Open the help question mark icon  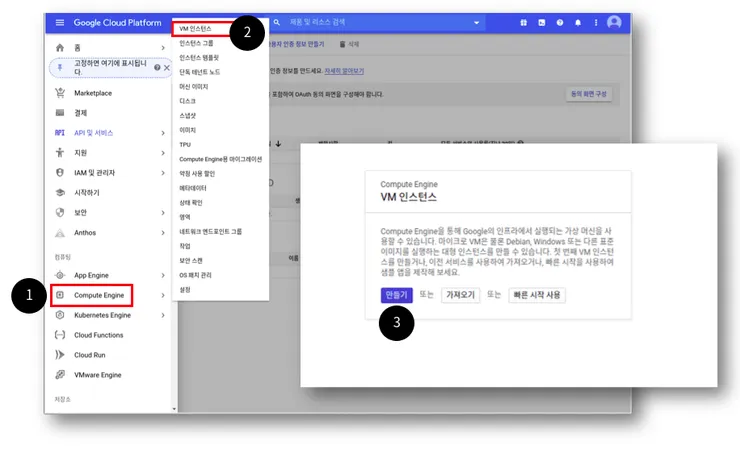[x=560, y=23]
